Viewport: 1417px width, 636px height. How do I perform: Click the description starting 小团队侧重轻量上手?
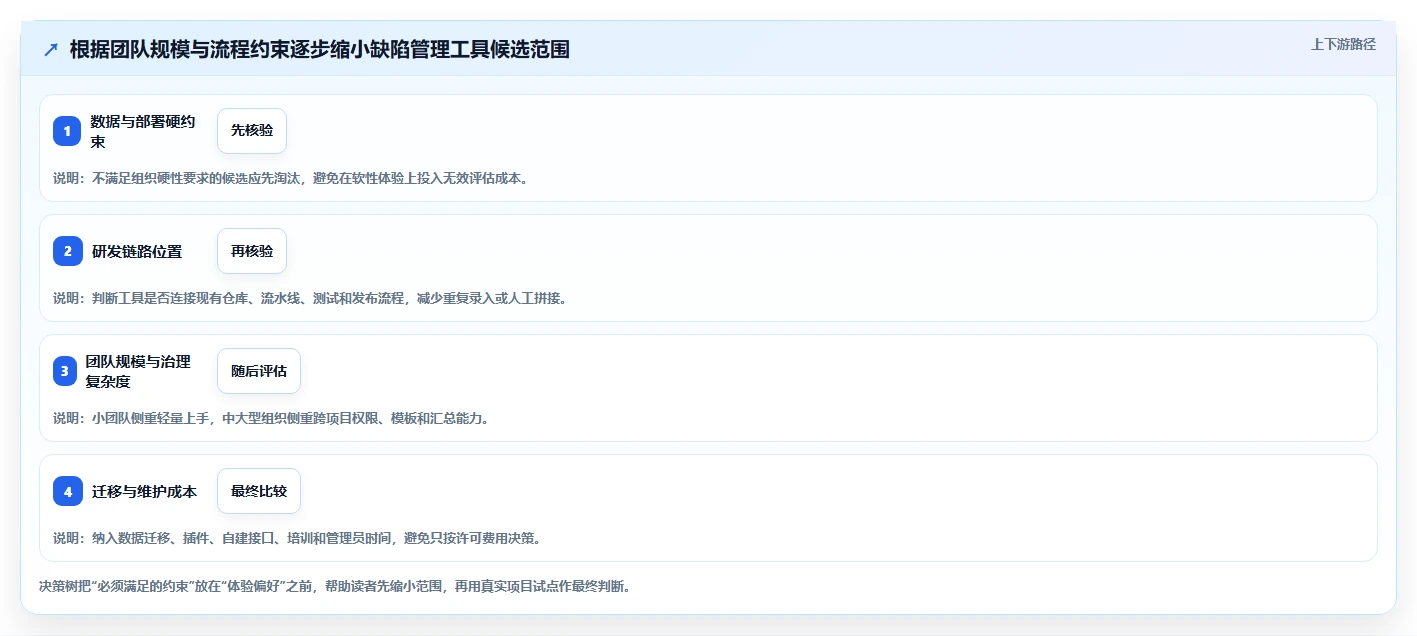[271, 418]
